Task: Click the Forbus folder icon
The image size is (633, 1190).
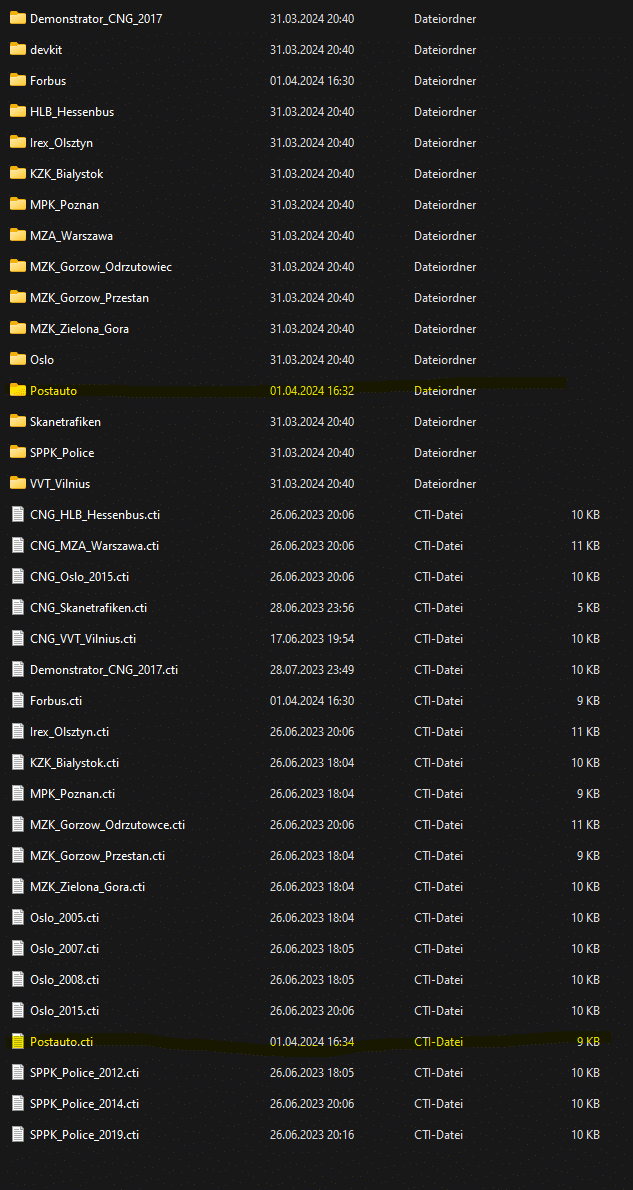Action: [x=17, y=80]
